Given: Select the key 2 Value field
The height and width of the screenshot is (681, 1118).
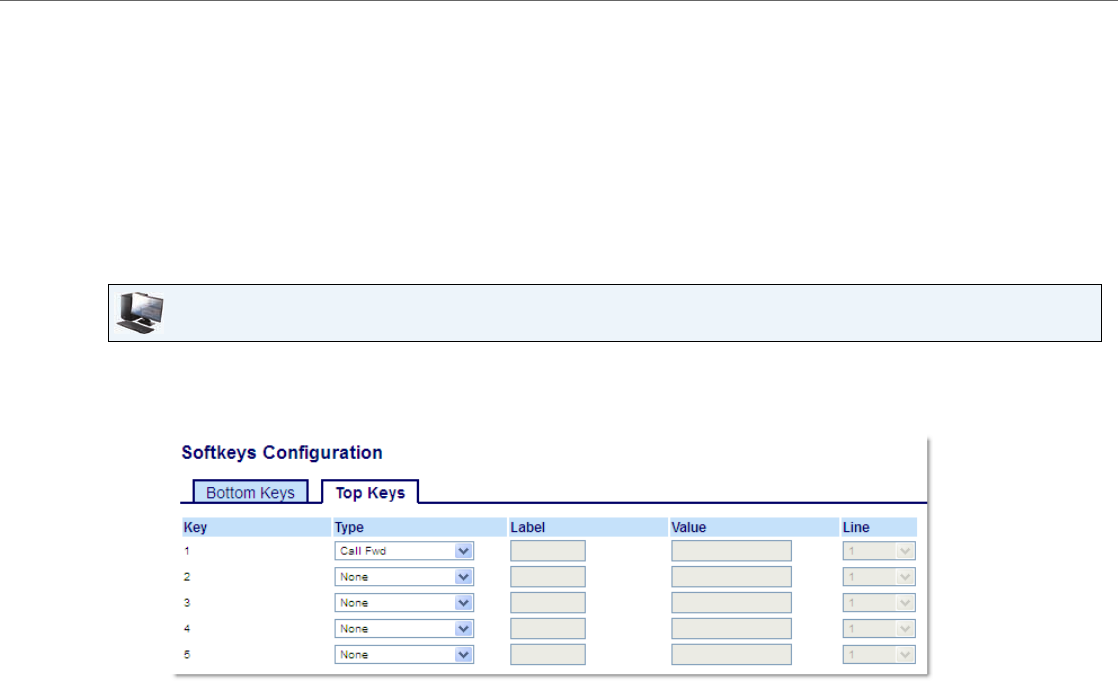Looking at the screenshot, I should coord(731,577).
